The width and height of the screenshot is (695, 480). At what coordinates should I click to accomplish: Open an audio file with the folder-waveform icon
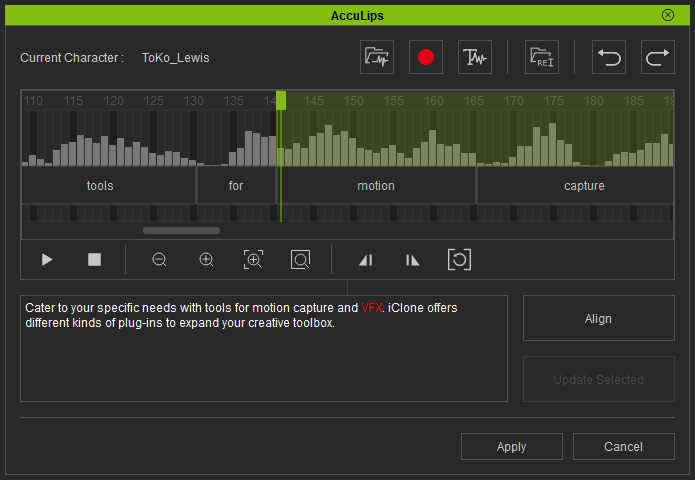pos(378,58)
